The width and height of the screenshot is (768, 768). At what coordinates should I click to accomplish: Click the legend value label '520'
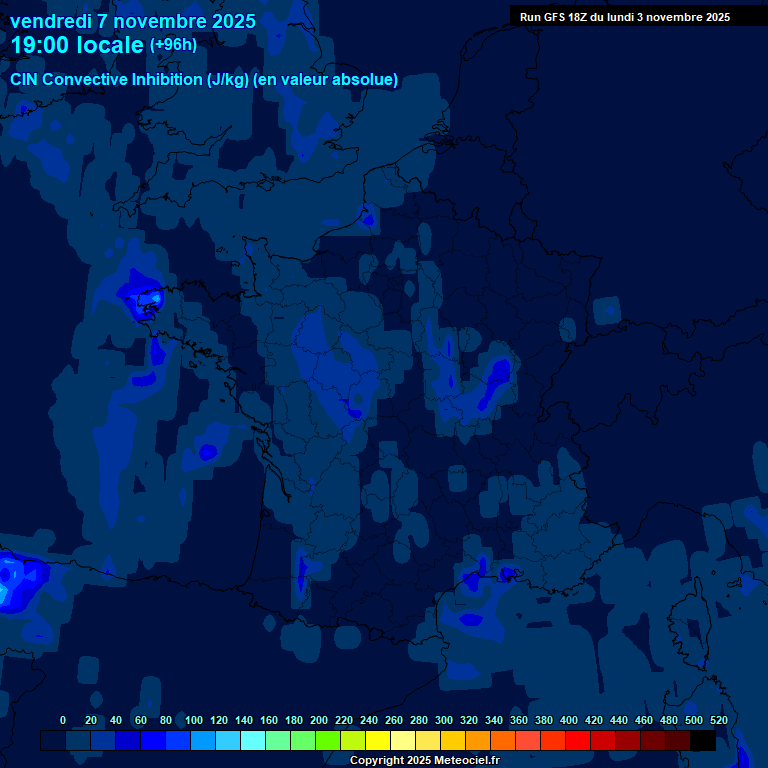tap(718, 720)
